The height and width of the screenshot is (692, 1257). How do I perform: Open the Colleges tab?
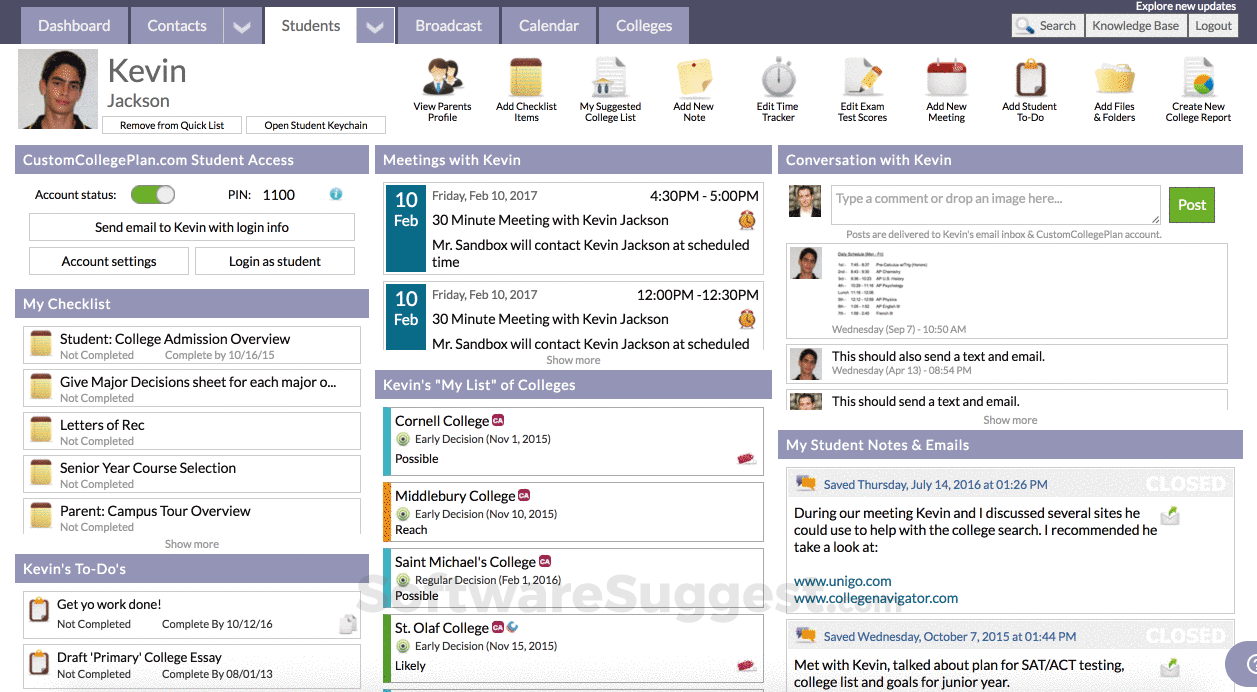pos(643,25)
